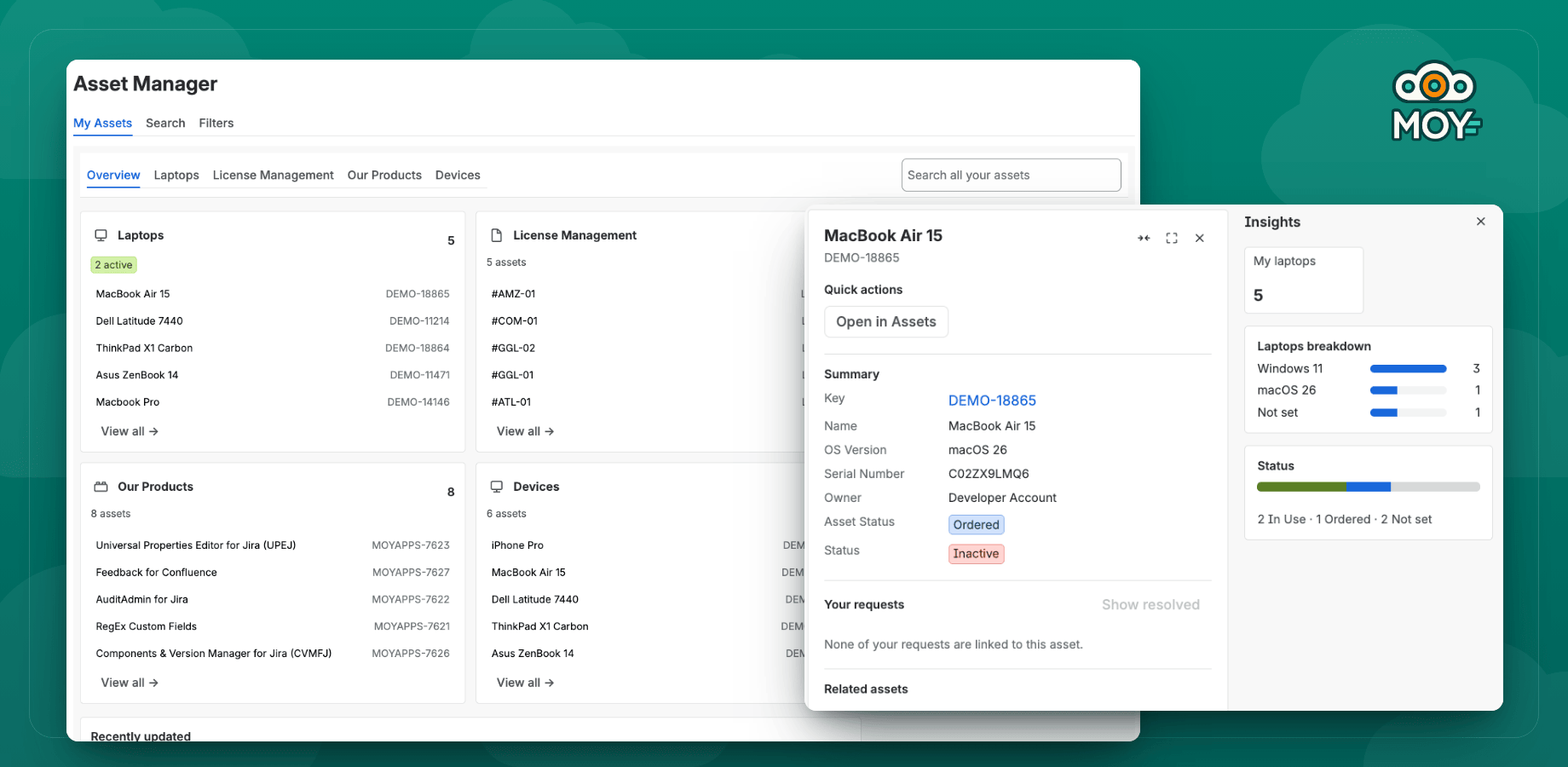Select the Macbook Pro row
This screenshot has height=767, width=1568.
(x=273, y=402)
